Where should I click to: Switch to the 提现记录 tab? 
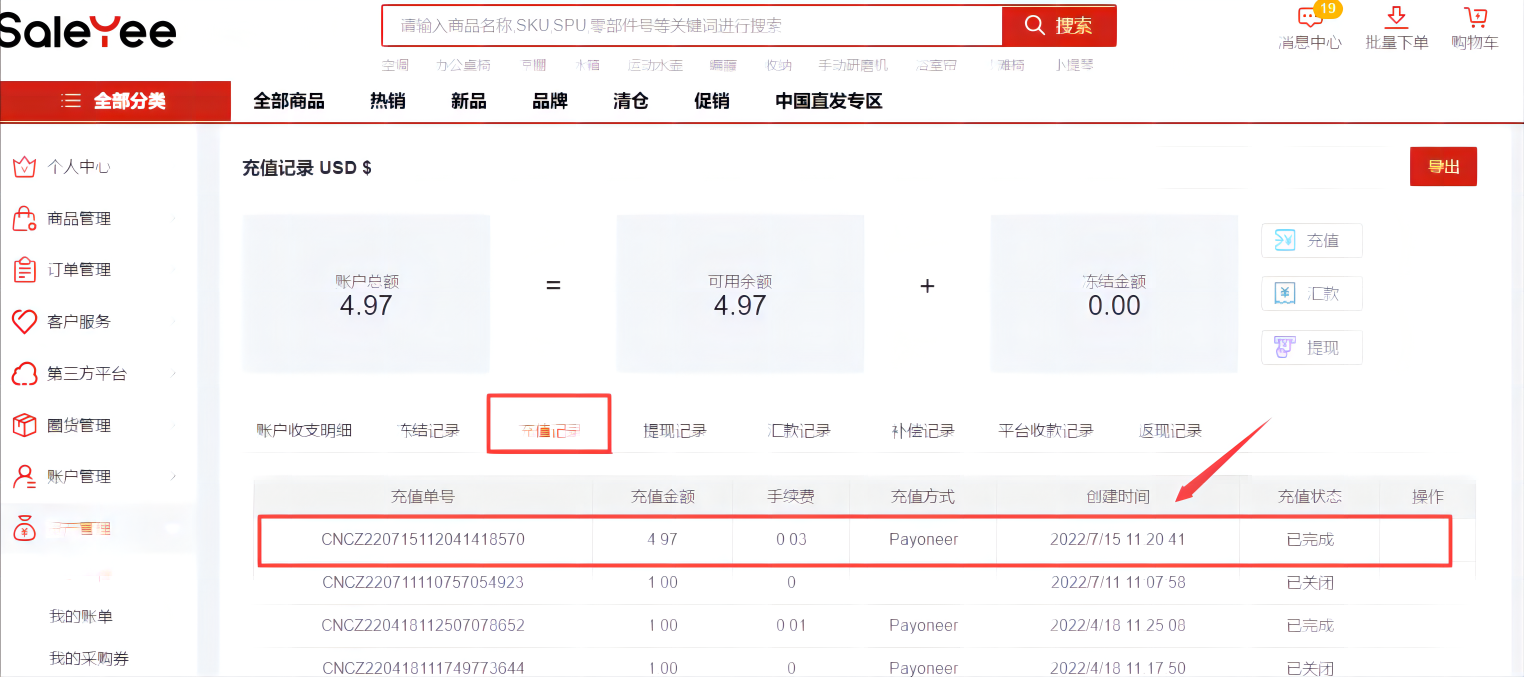point(675,431)
